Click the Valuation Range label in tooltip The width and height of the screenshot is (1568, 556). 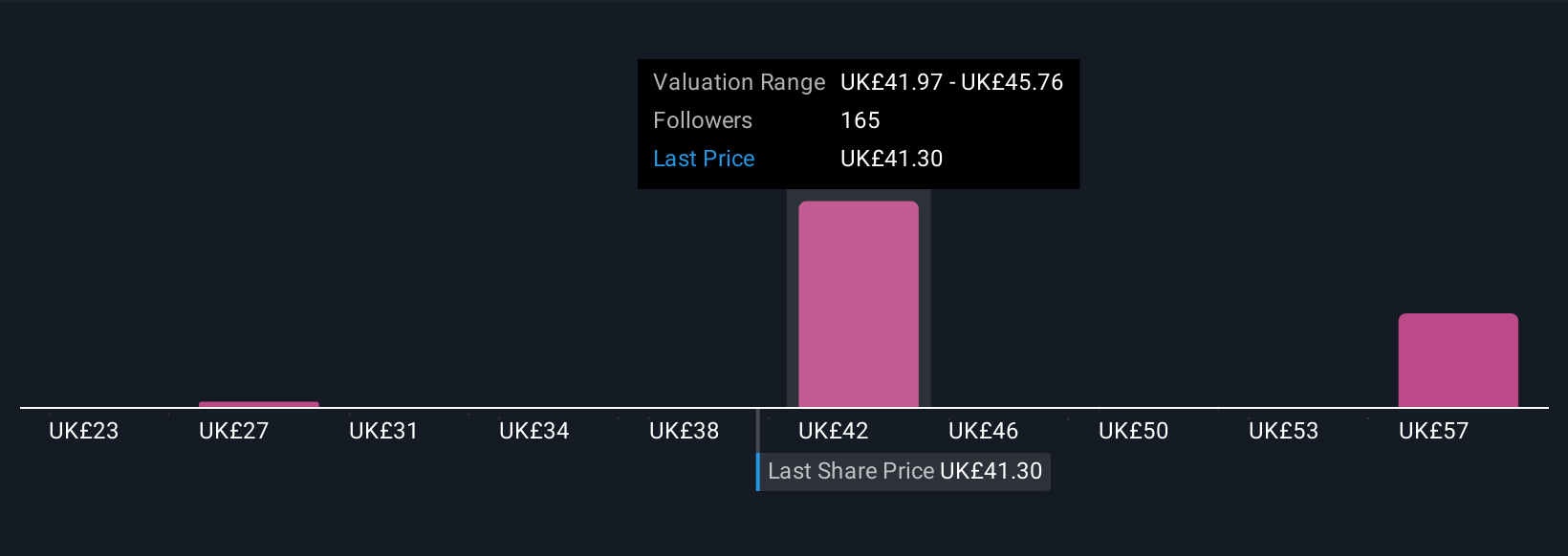click(x=739, y=82)
